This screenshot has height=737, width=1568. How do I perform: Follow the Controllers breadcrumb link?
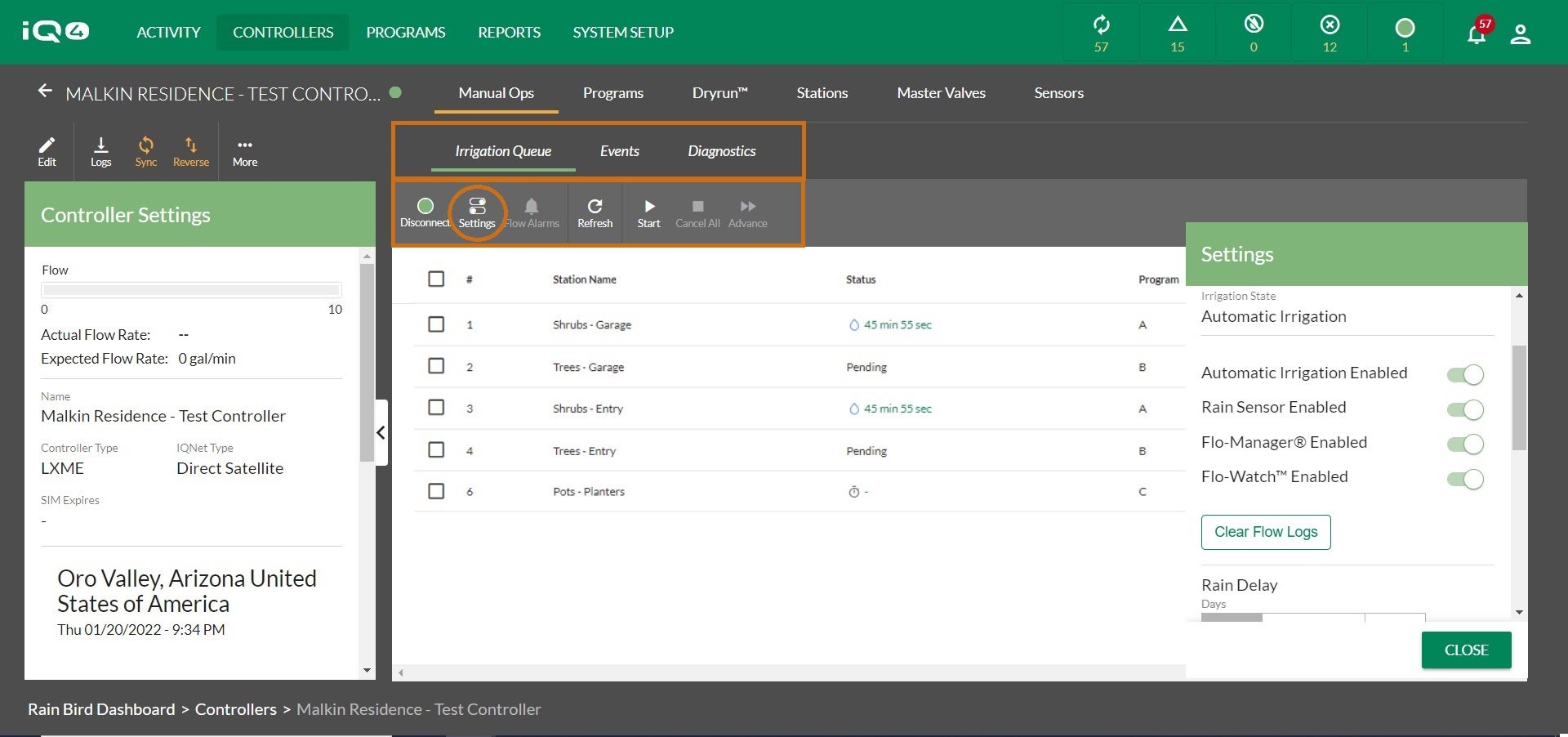pyautogui.click(x=235, y=709)
